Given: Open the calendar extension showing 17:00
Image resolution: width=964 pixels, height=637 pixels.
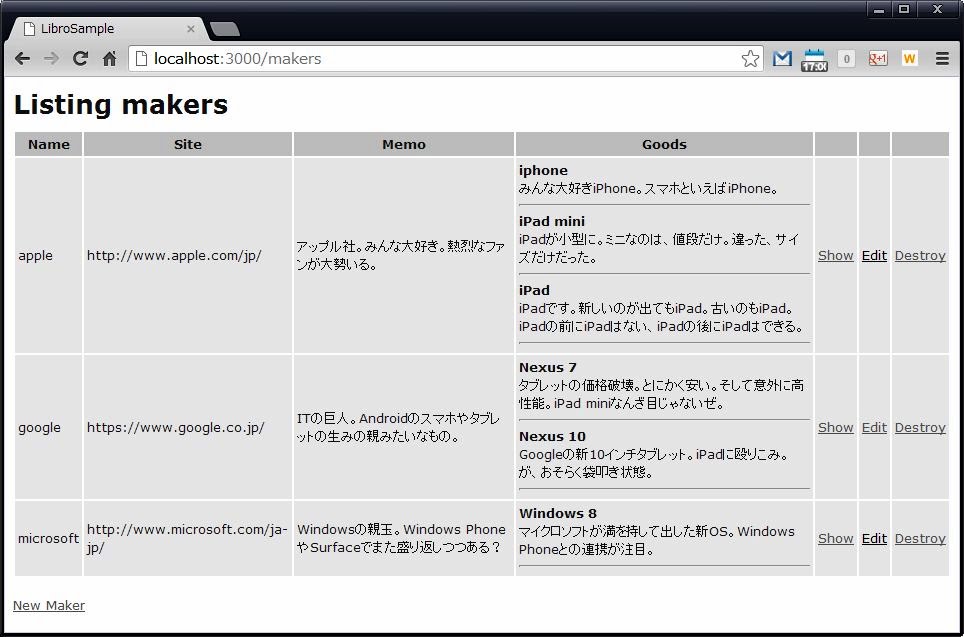Looking at the screenshot, I should [814, 59].
